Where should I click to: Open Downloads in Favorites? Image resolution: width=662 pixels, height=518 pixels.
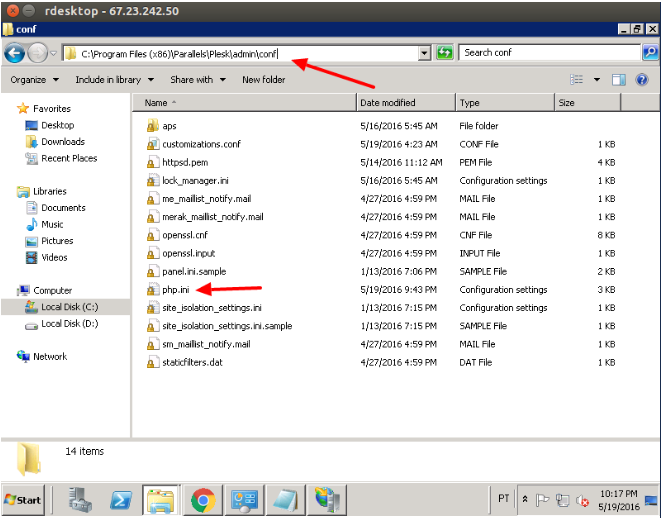(x=55, y=142)
